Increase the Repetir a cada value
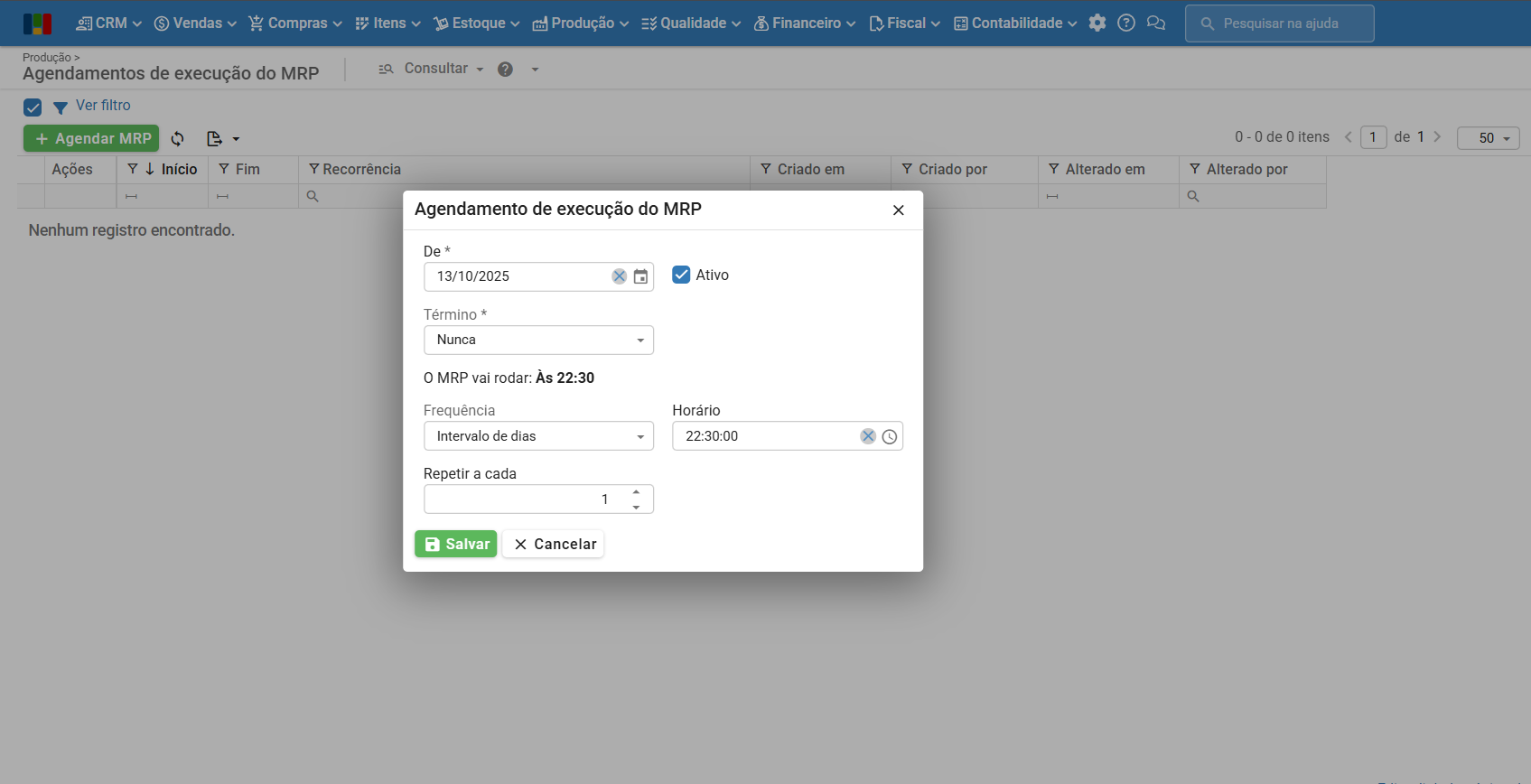 637,492
